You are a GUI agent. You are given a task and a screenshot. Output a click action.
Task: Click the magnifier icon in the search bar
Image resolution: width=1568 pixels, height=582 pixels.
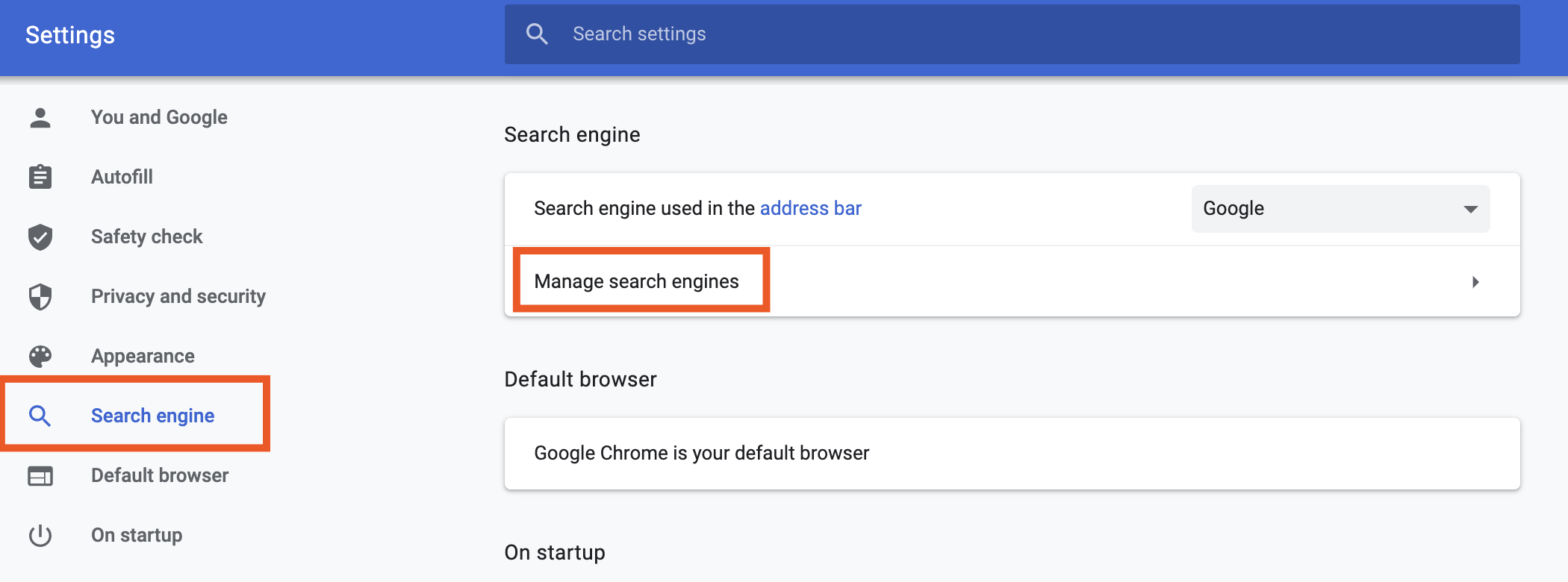click(x=537, y=34)
